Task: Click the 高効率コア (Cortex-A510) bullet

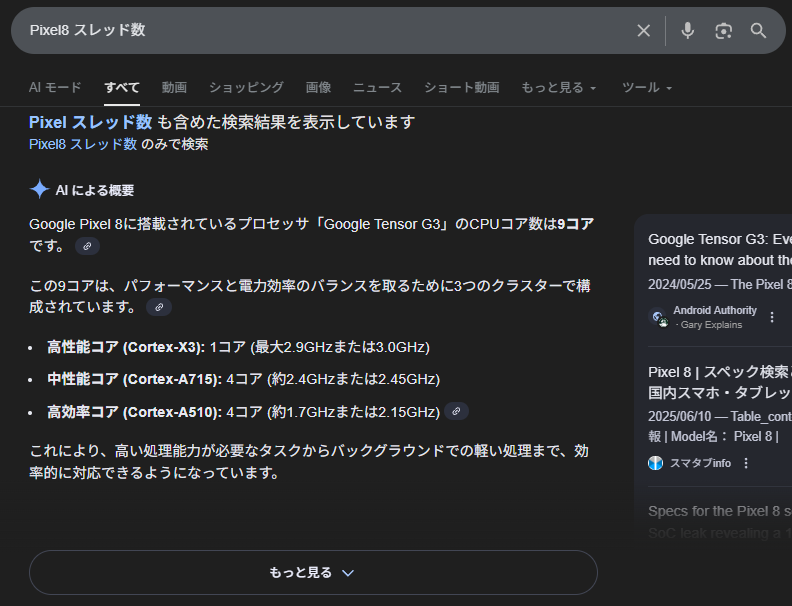Action: point(243,412)
